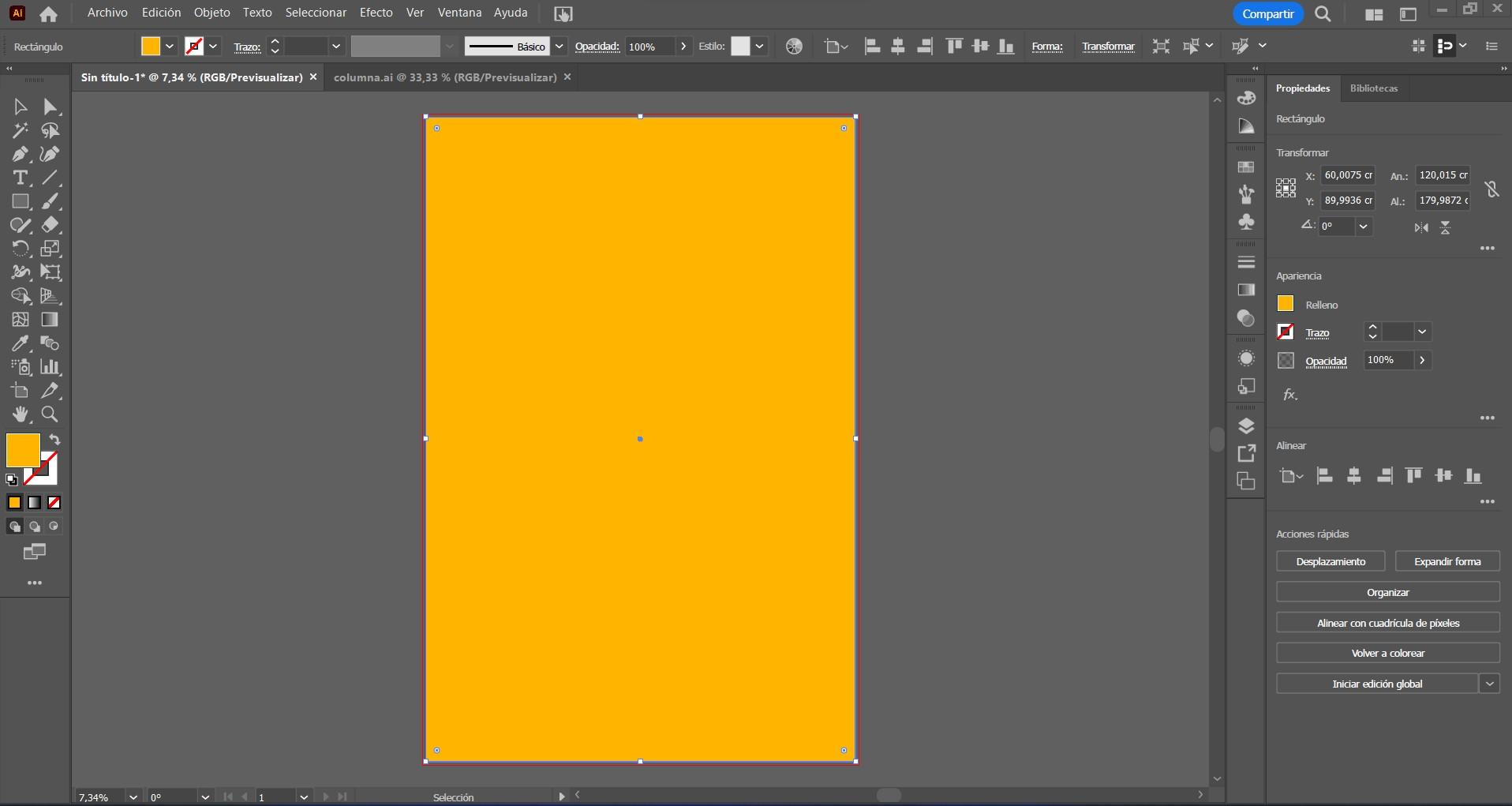Open the zoom level dropdown

[133, 797]
